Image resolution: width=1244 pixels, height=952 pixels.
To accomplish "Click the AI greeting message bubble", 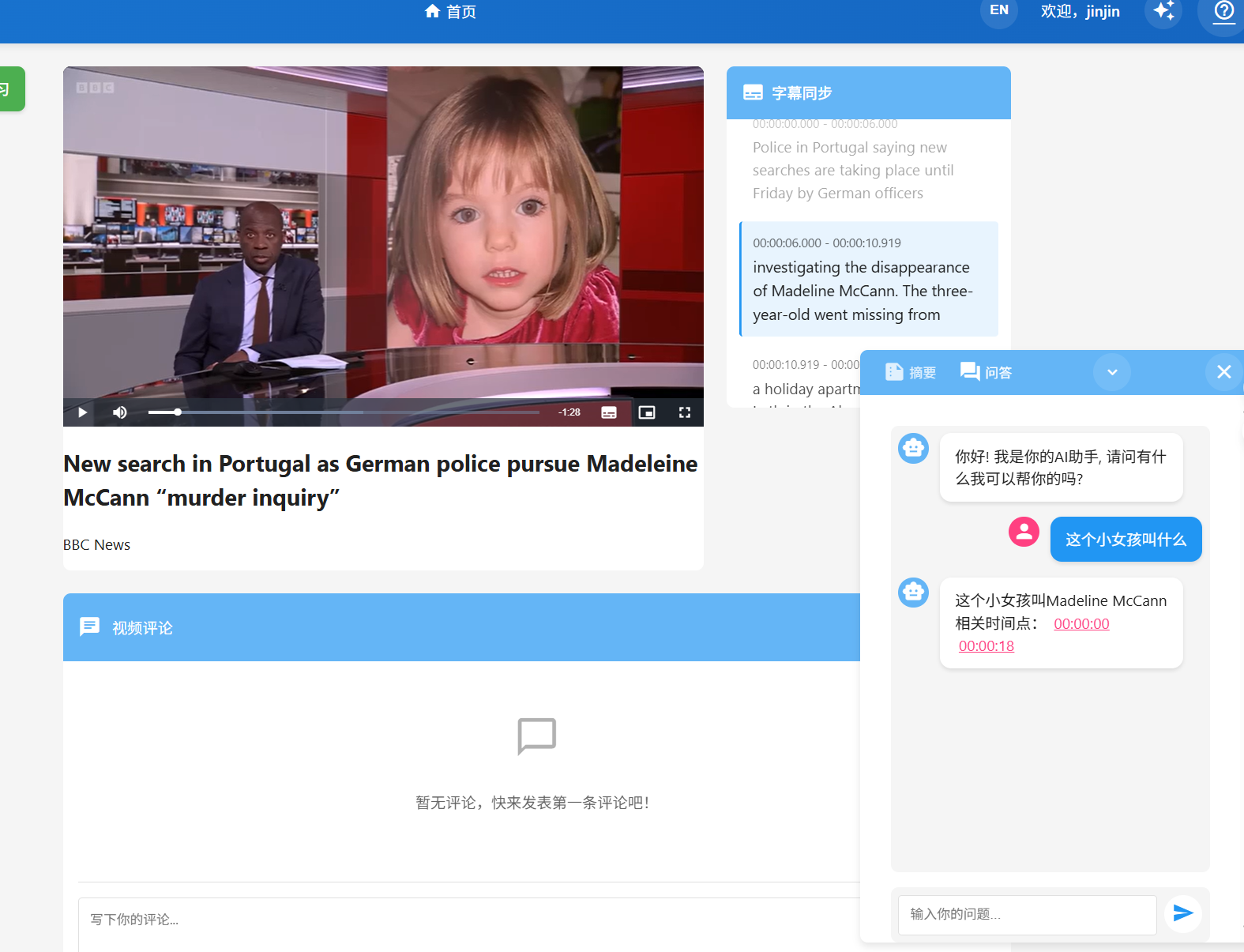I will (x=1061, y=467).
